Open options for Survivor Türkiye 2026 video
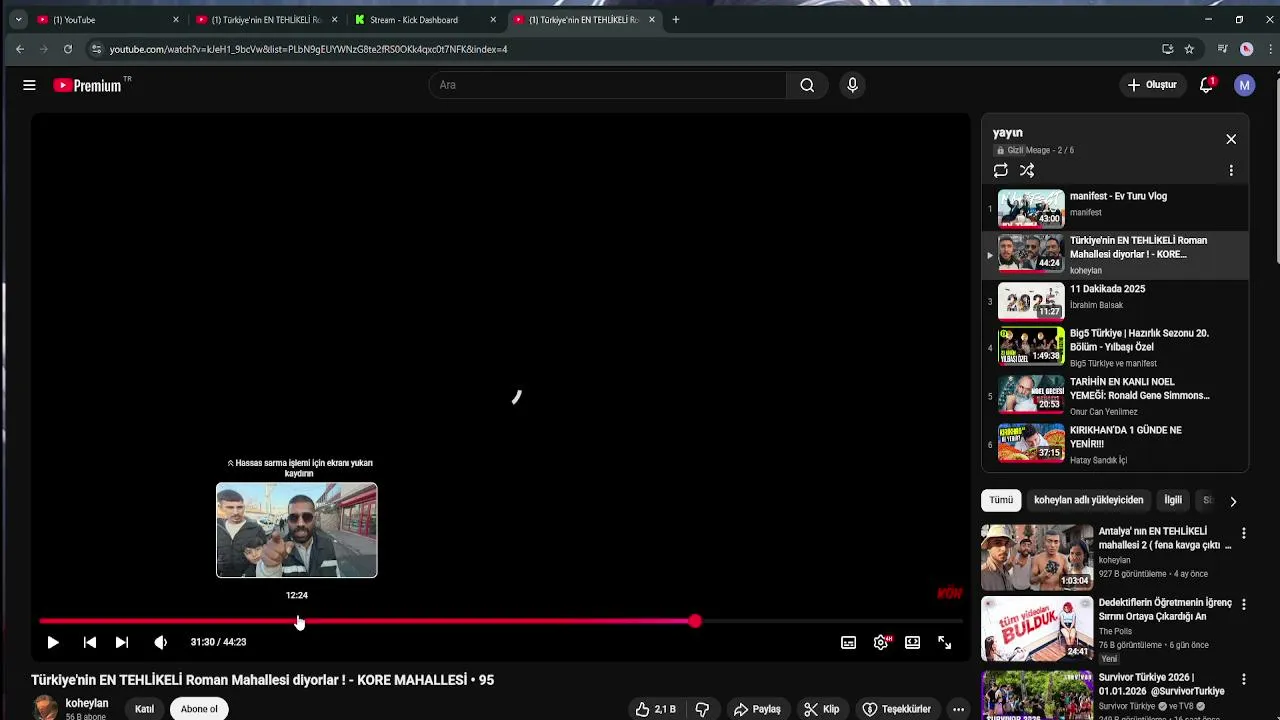The width and height of the screenshot is (1280, 720). (x=1243, y=679)
